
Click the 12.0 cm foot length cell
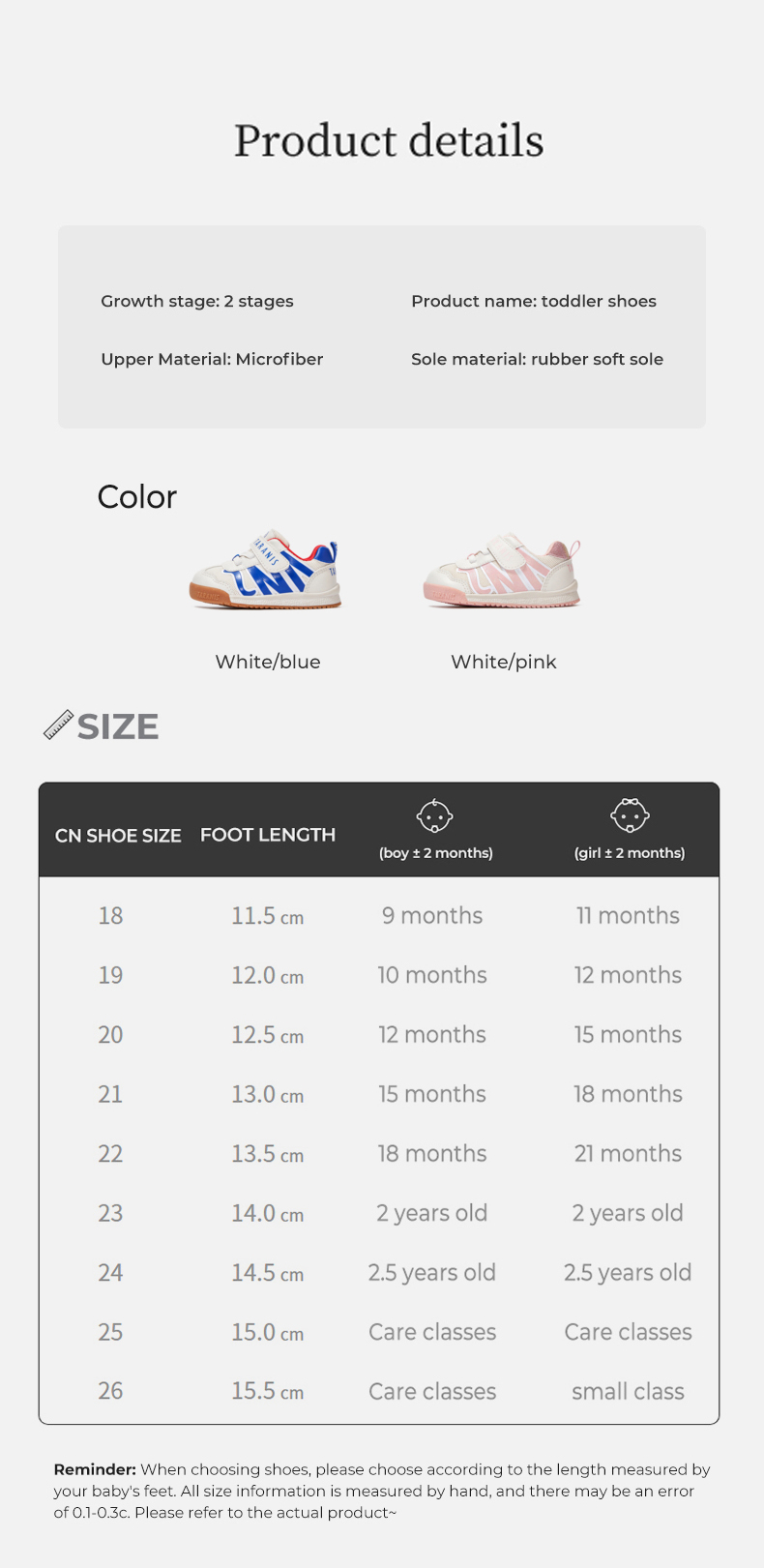click(267, 975)
